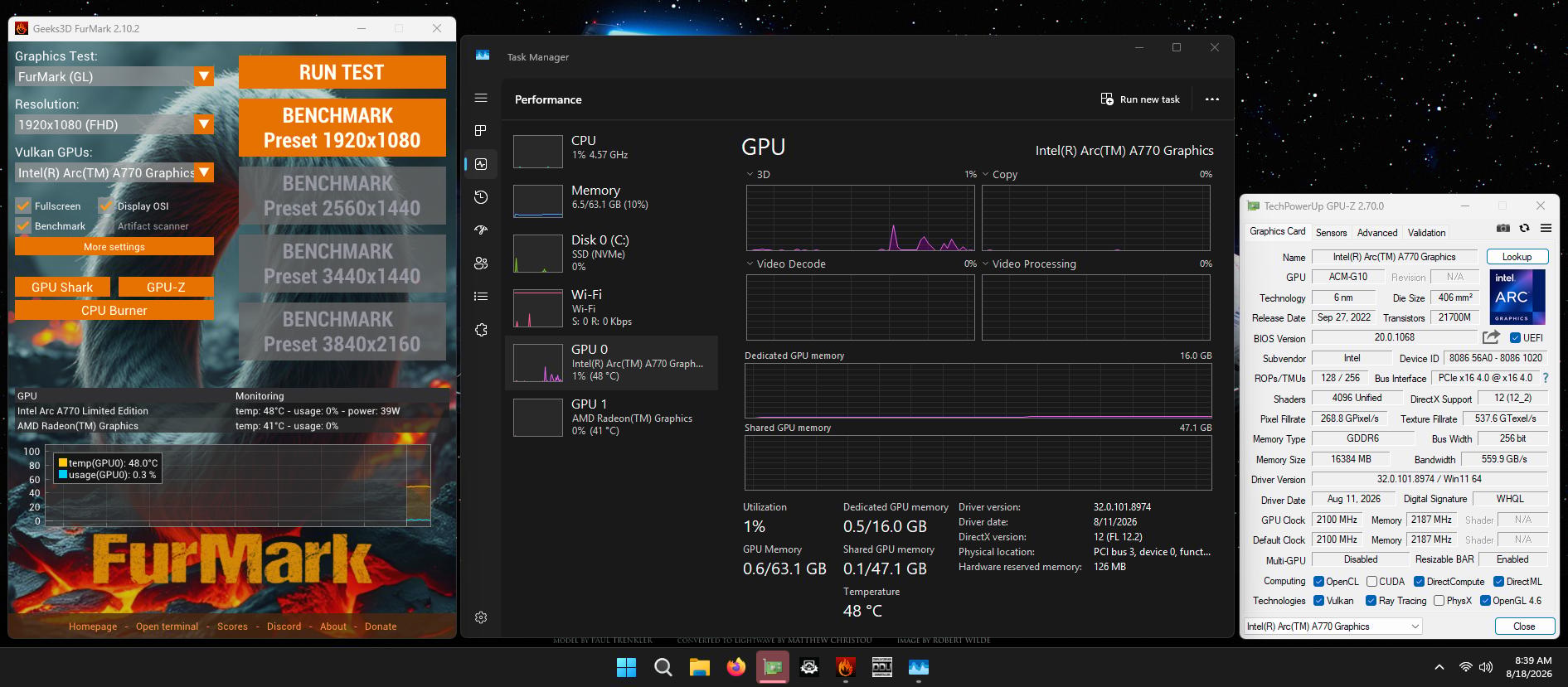Open Wi-Fi network tray icon
This screenshot has height=687, width=1568.
click(1466, 667)
